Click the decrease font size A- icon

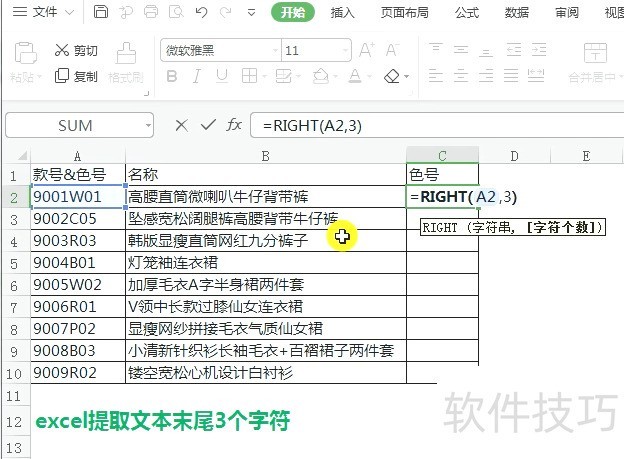click(392, 50)
